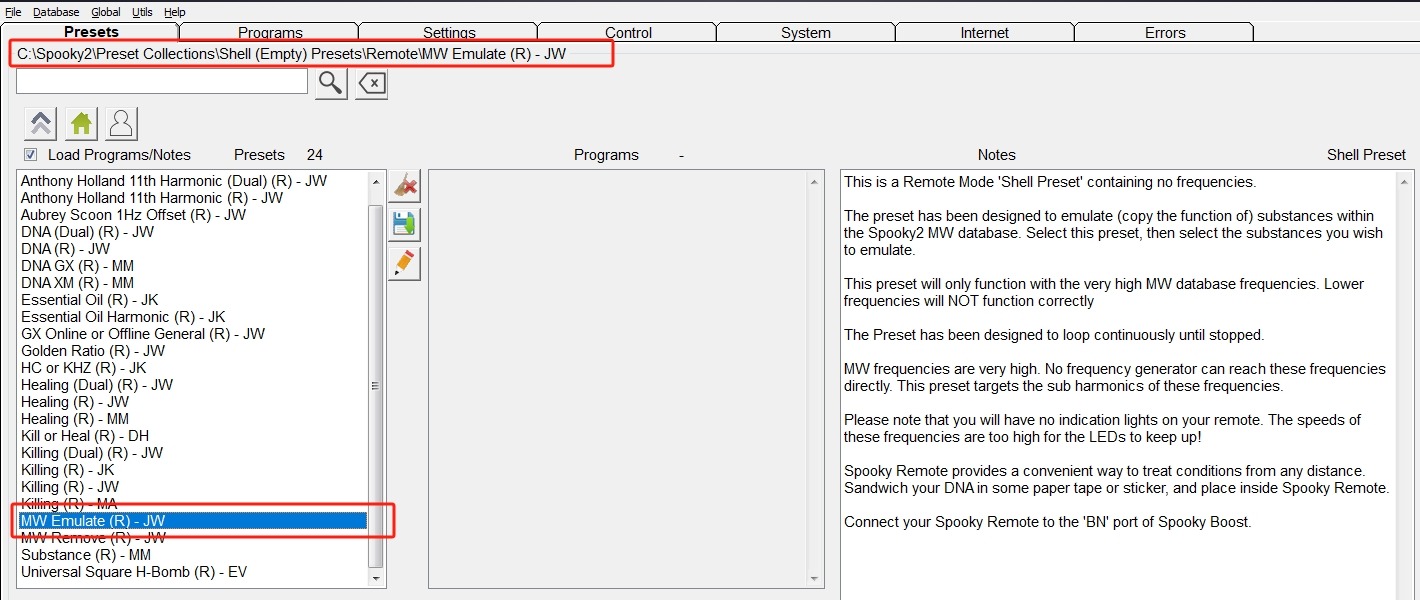Switch to the Programs tab

tap(270, 32)
